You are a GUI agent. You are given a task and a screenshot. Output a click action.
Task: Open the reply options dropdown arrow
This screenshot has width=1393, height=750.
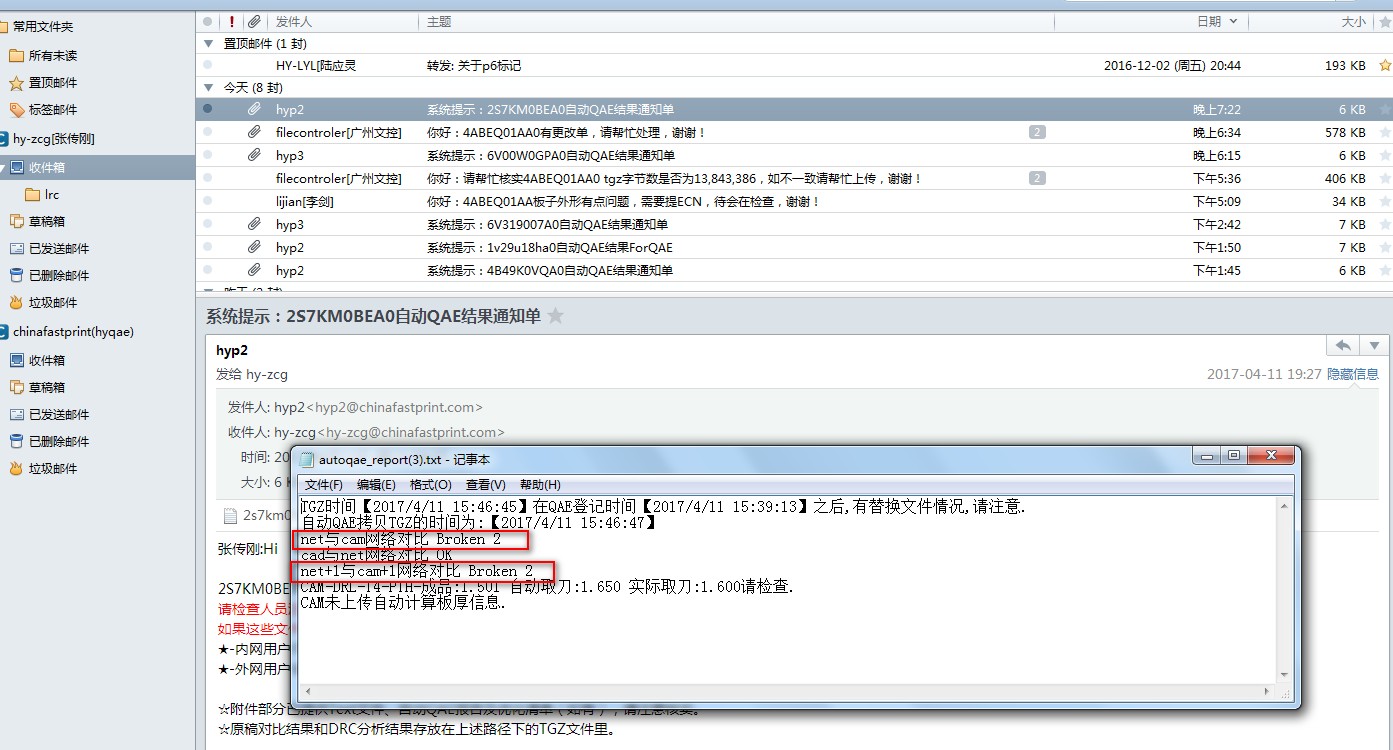[1374, 345]
